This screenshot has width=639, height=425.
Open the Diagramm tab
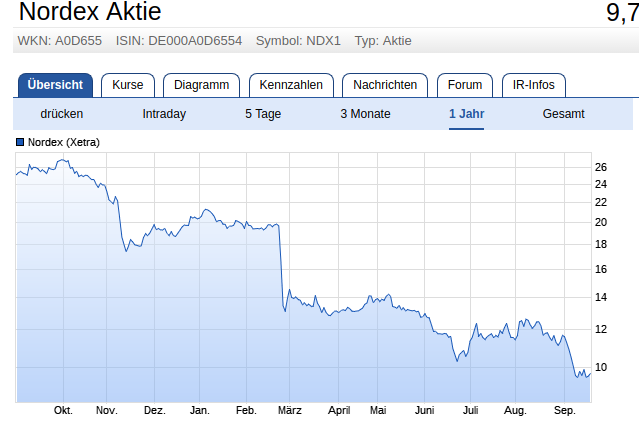point(201,85)
